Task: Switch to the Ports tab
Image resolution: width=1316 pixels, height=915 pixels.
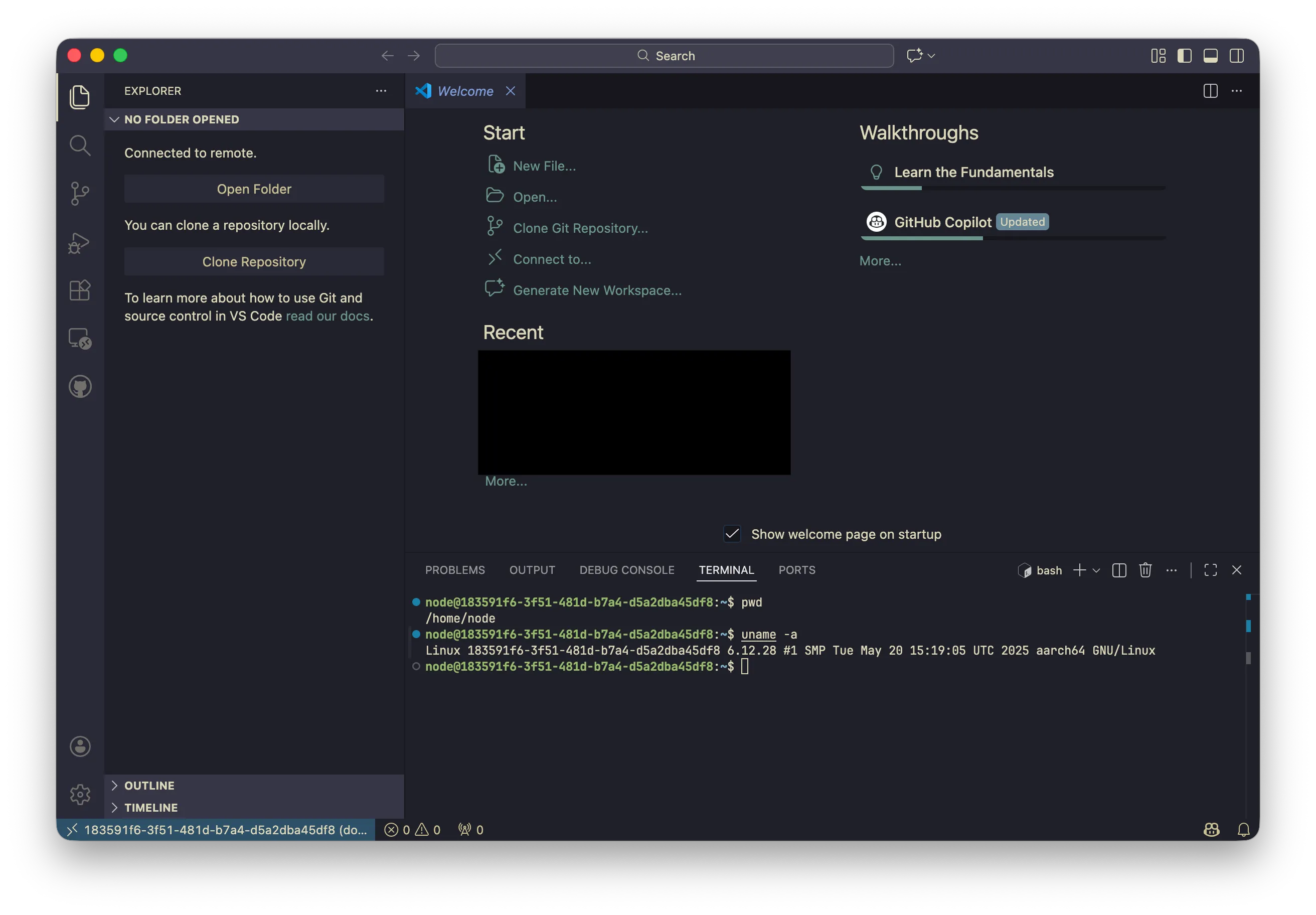Action: click(796, 570)
